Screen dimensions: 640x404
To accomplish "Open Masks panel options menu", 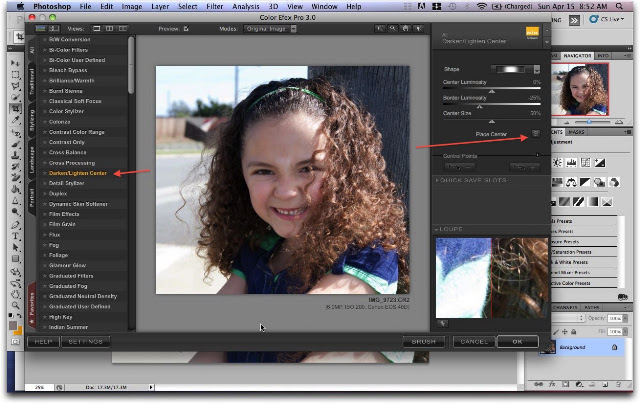I will (x=627, y=132).
